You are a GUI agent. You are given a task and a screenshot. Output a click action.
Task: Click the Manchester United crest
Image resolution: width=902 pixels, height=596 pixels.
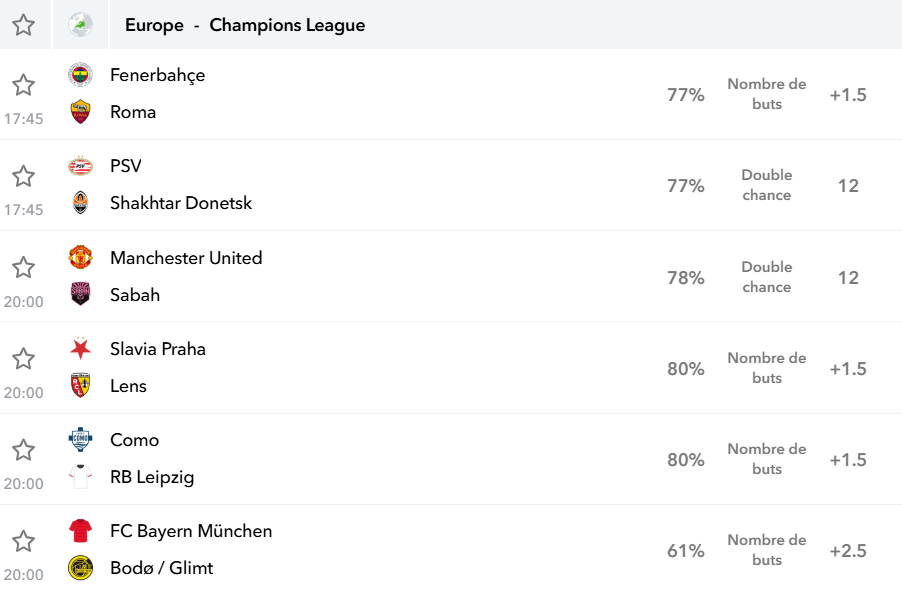click(x=81, y=257)
